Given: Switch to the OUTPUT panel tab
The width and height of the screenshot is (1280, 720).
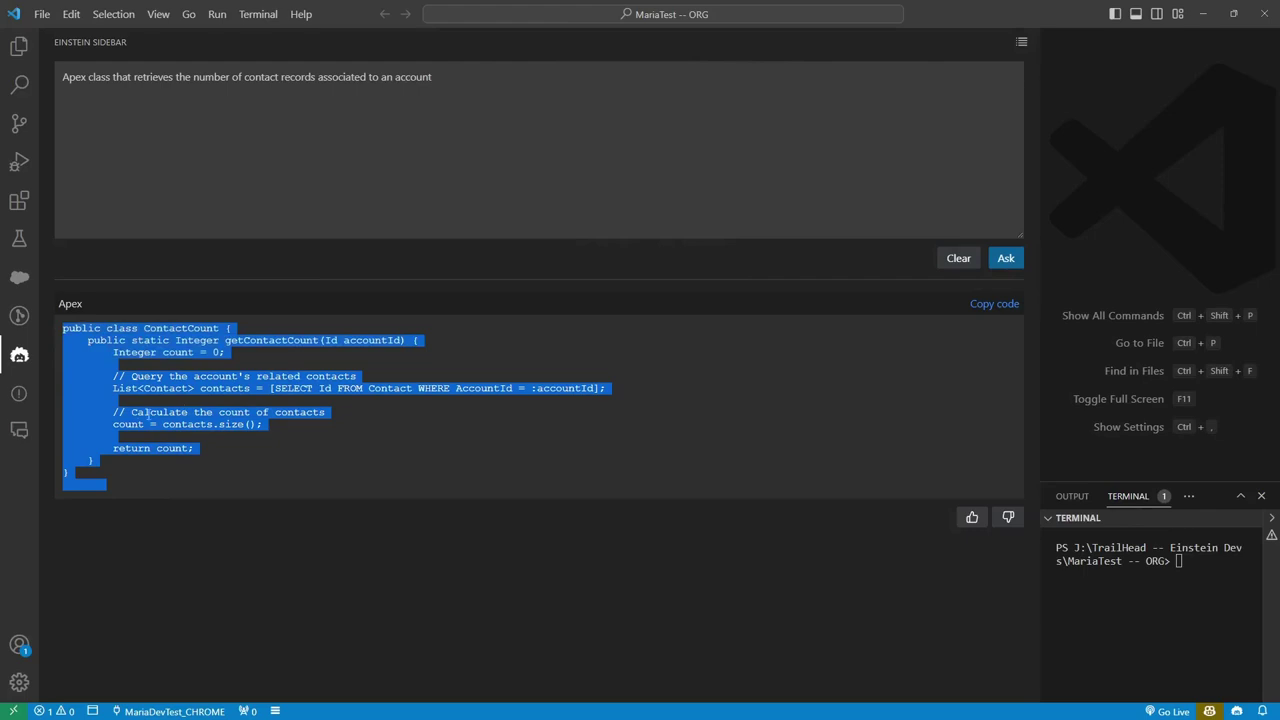Looking at the screenshot, I should tap(1072, 496).
